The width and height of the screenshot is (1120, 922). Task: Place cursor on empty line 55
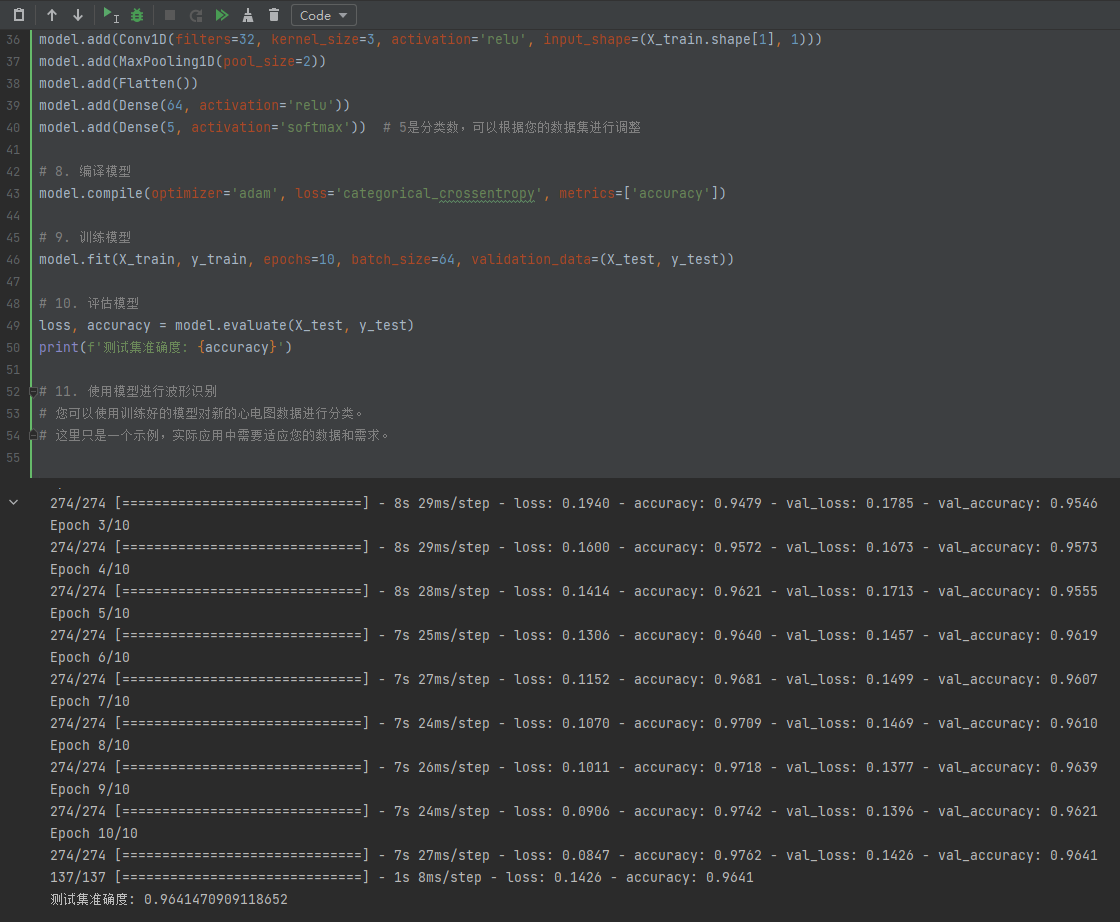tap(300, 457)
